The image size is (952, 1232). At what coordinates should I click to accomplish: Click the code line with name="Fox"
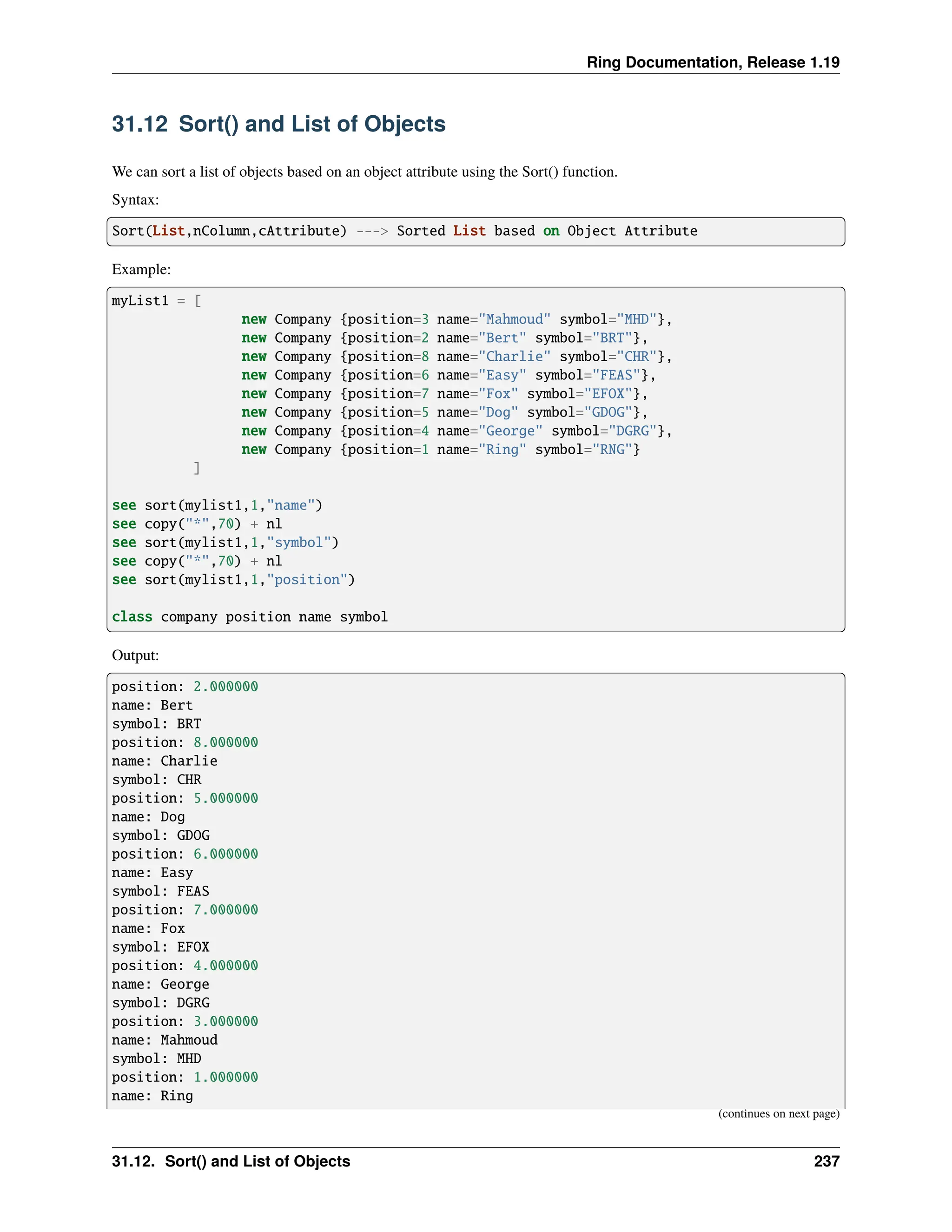pos(444,394)
